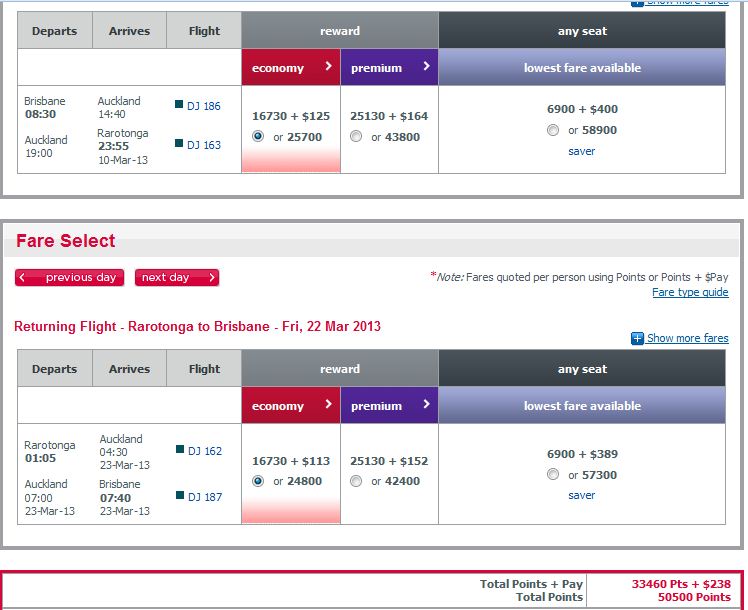Viewport: 748px width, 610px height.
Task: Select outbound premium reward fare 25130 + $164
Action: point(356,136)
